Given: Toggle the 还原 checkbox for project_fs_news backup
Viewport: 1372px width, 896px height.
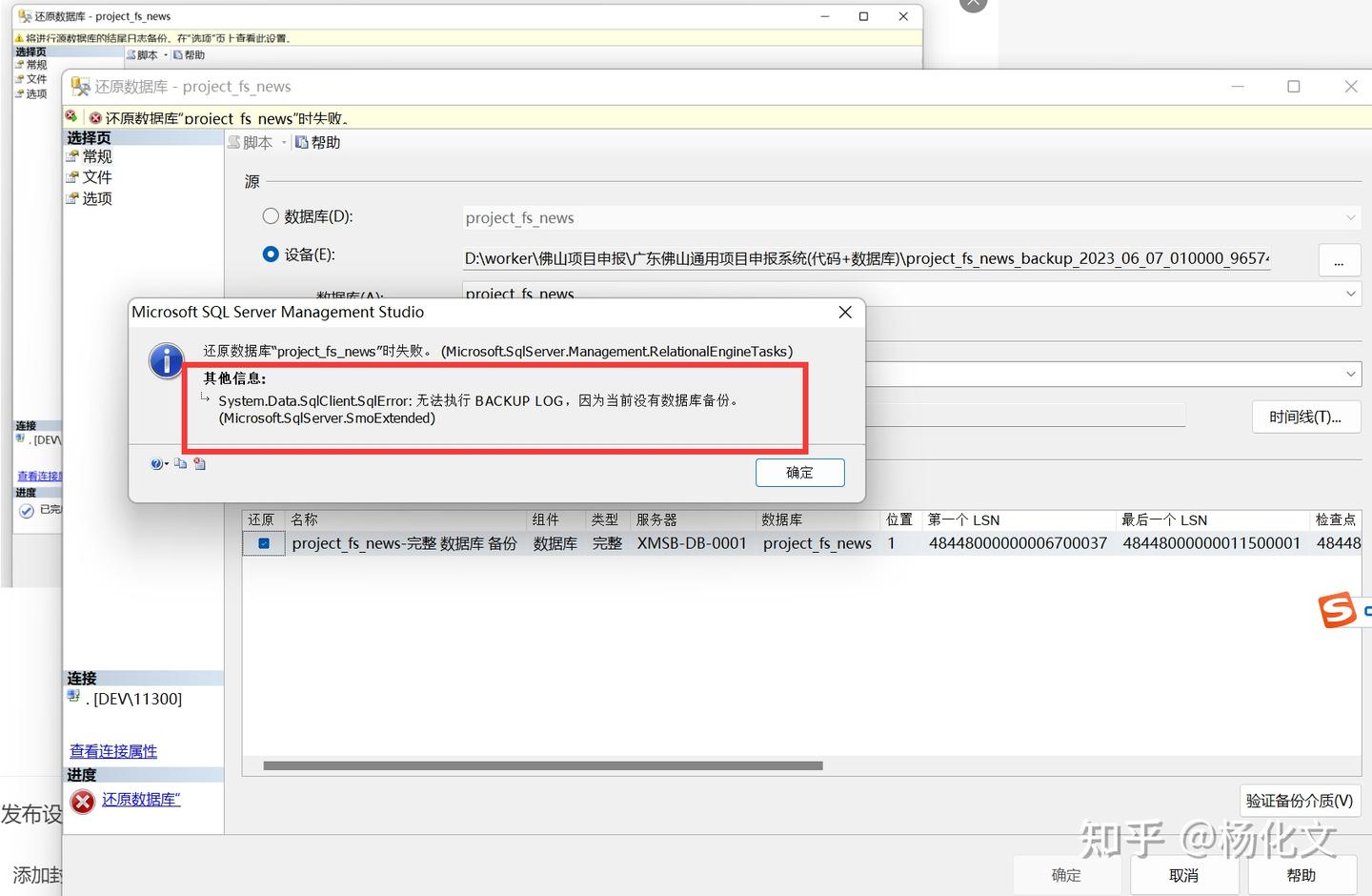Looking at the screenshot, I should 264,542.
